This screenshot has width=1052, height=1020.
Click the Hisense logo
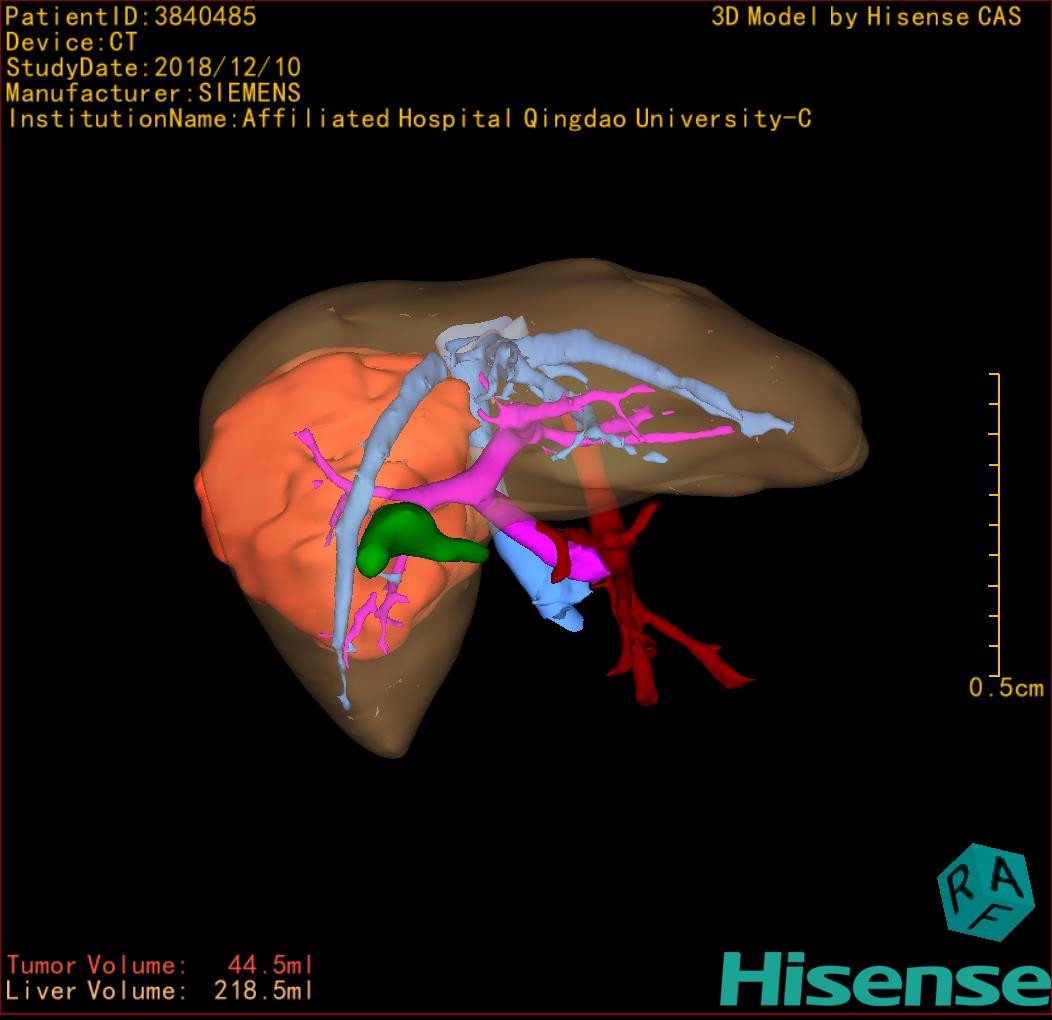click(886, 980)
